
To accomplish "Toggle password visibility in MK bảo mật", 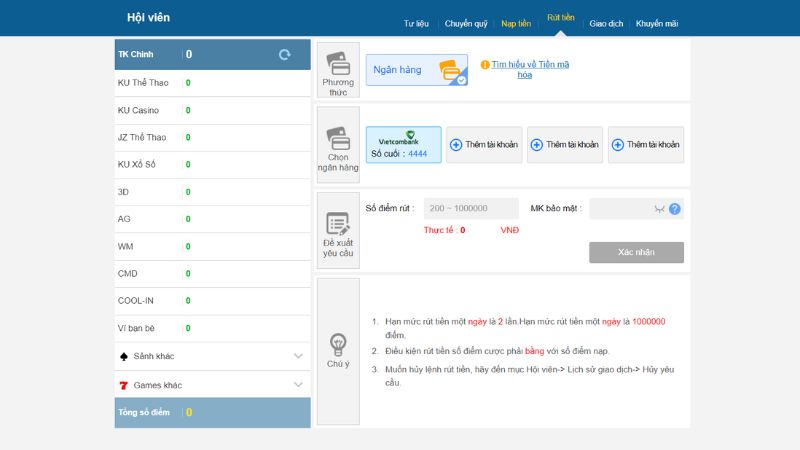I will tap(658, 209).
